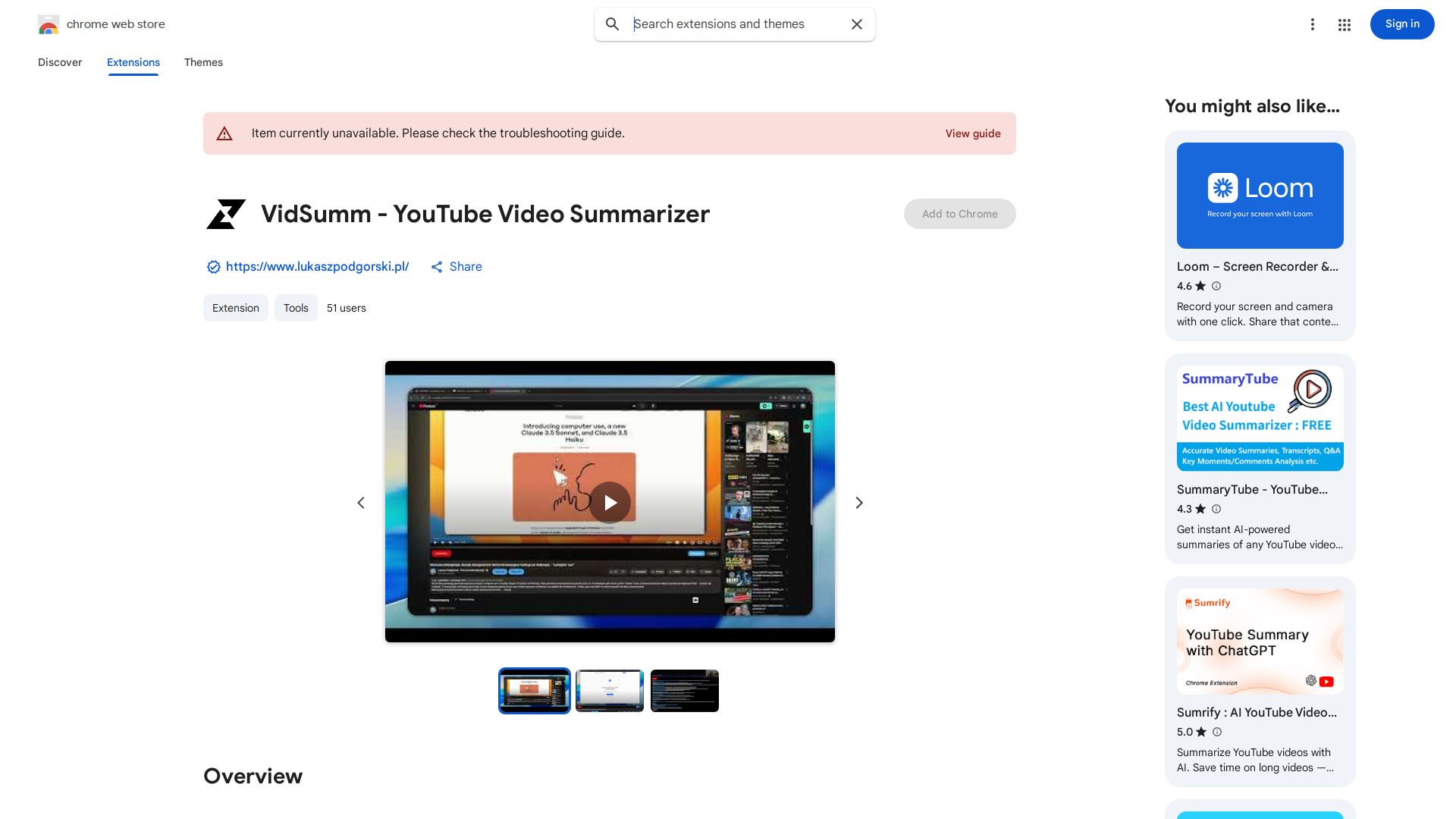Switch to the Themes tab
The height and width of the screenshot is (819, 1456).
203,62
